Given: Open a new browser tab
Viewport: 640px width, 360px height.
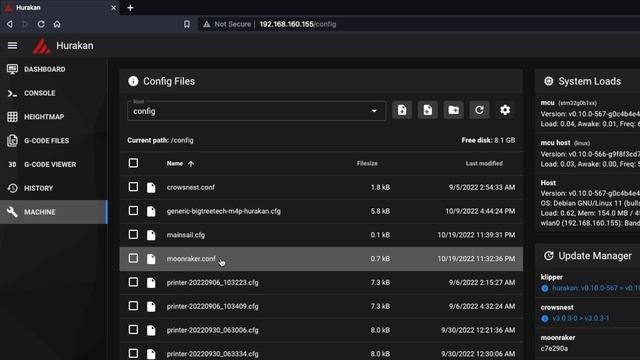Looking at the screenshot, I should pos(130,8).
